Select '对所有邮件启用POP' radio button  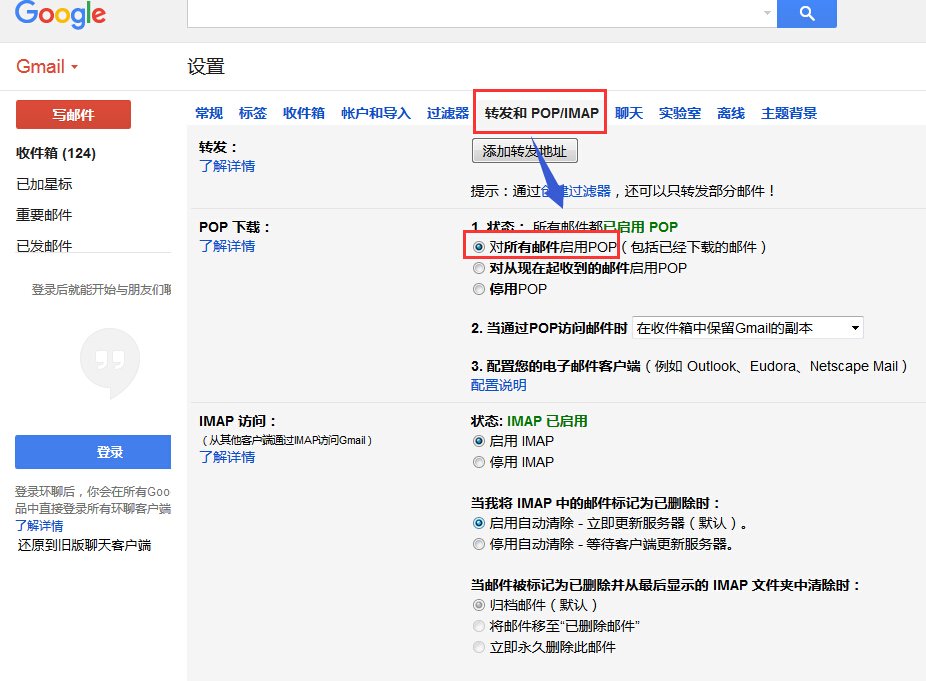pos(481,246)
